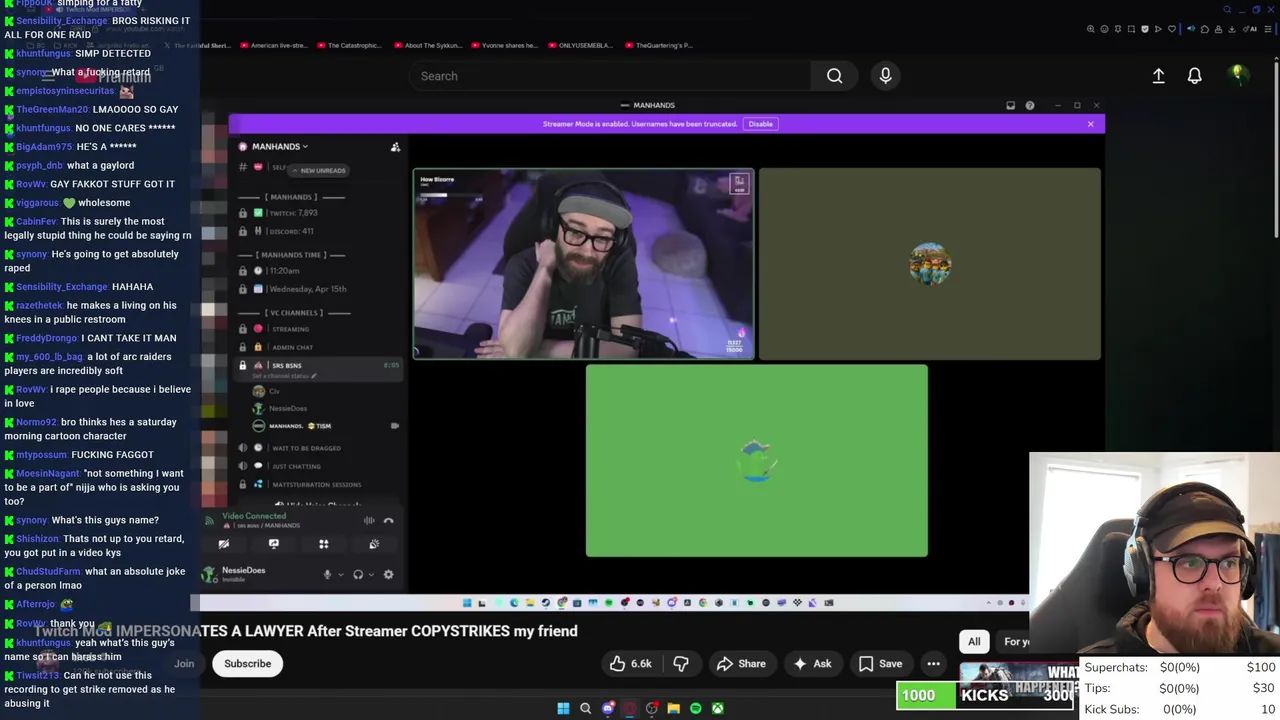Expand headphone output options arrow
The width and height of the screenshot is (1280, 720).
tap(371, 575)
